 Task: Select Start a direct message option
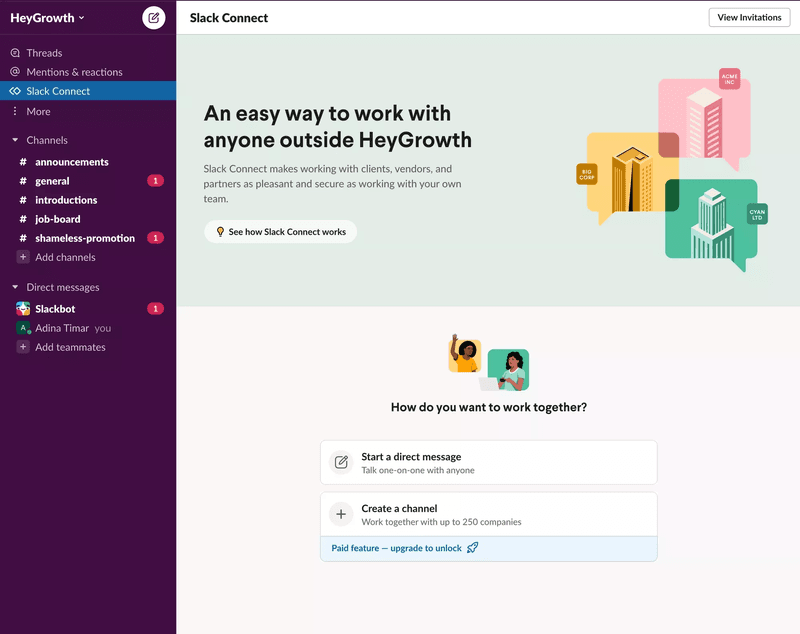488,462
